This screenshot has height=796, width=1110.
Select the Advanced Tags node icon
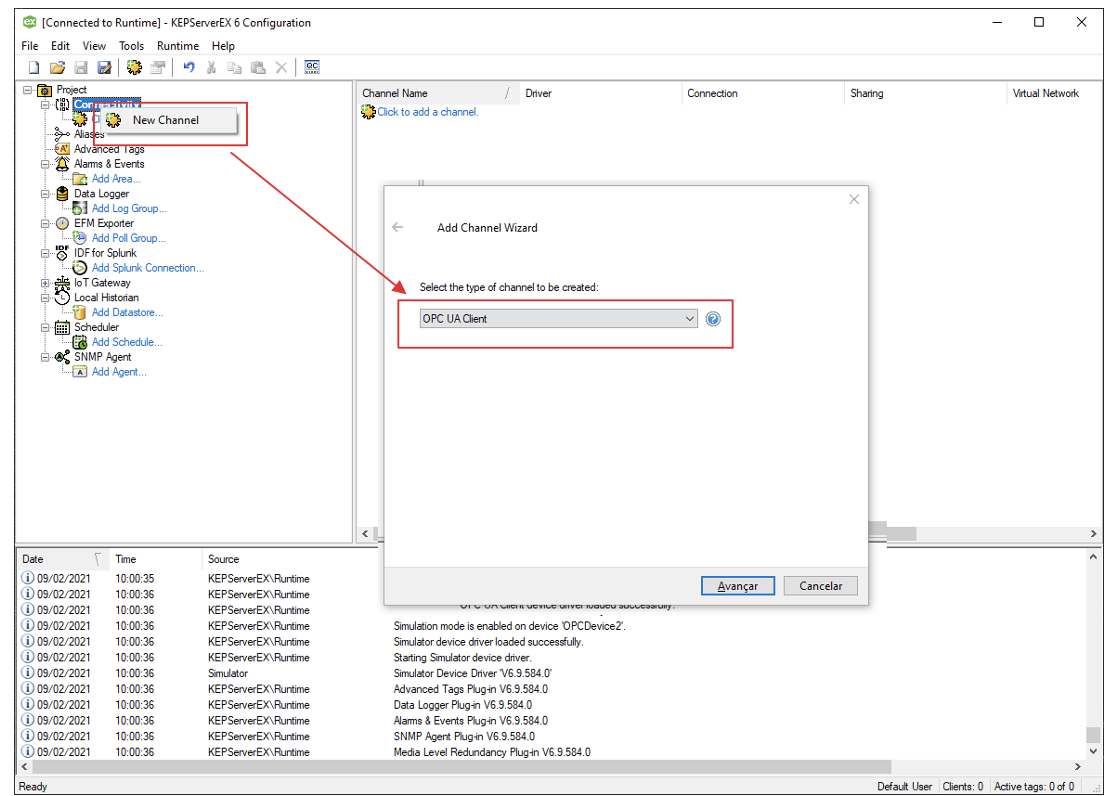62,149
